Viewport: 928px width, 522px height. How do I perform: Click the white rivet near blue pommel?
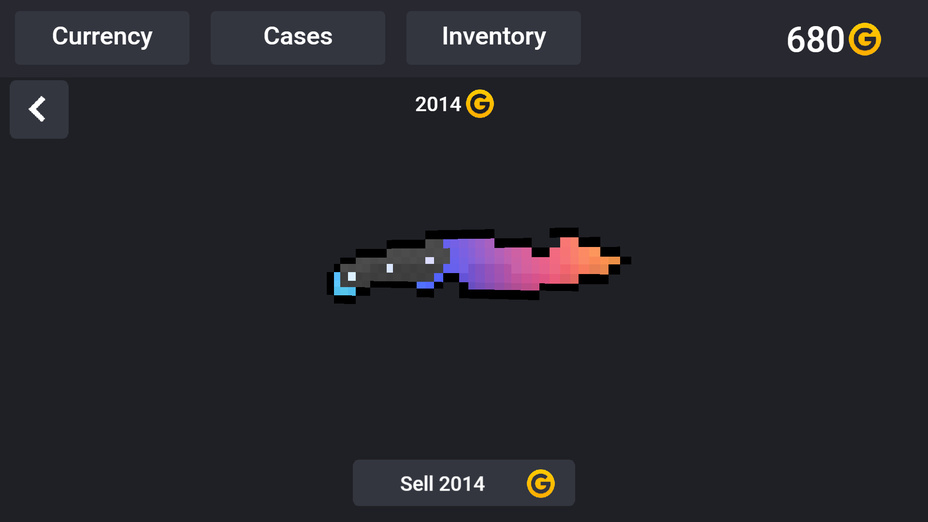(352, 276)
